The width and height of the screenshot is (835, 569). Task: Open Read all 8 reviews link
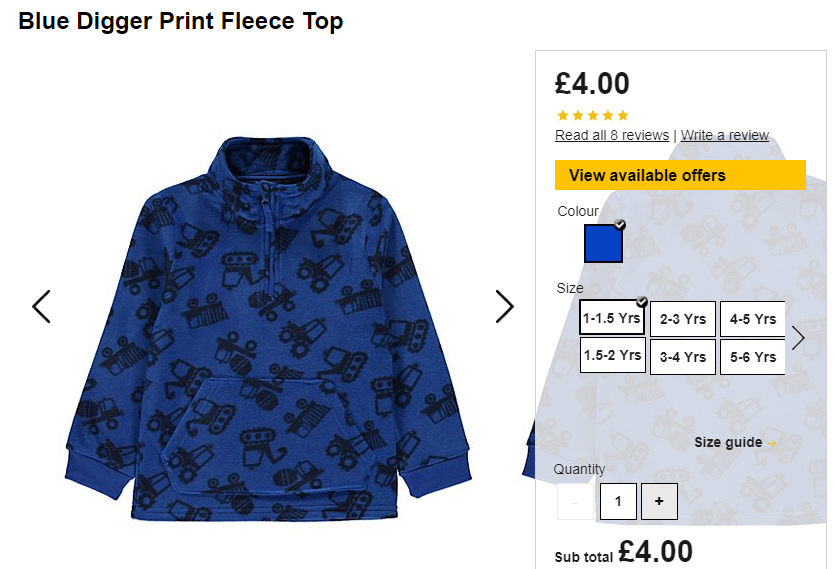click(x=612, y=135)
